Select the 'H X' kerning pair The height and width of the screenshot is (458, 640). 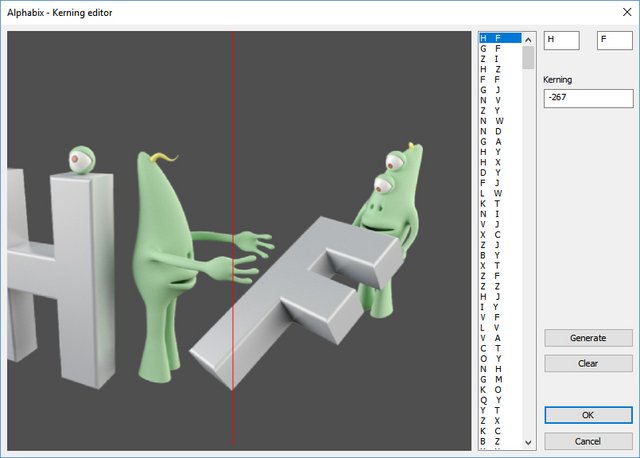point(500,162)
